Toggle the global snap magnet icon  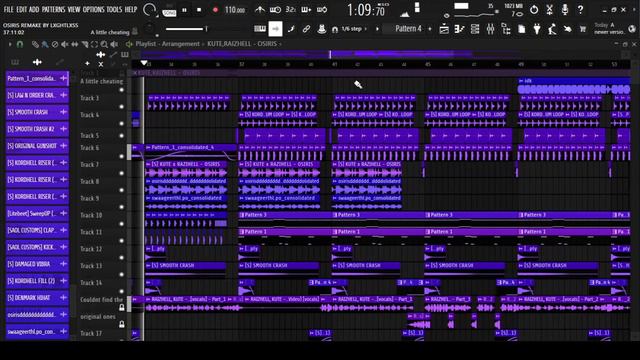pos(335,29)
